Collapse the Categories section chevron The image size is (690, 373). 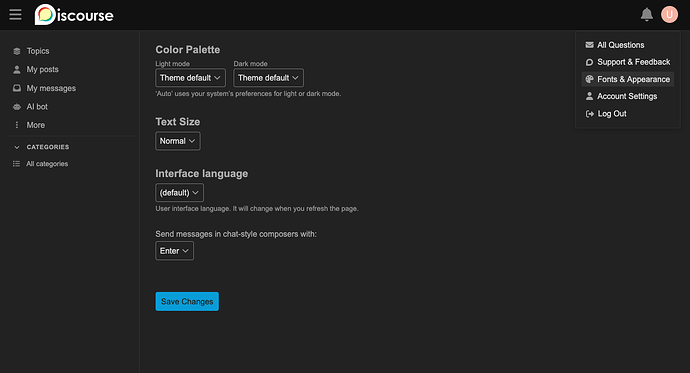[17, 147]
